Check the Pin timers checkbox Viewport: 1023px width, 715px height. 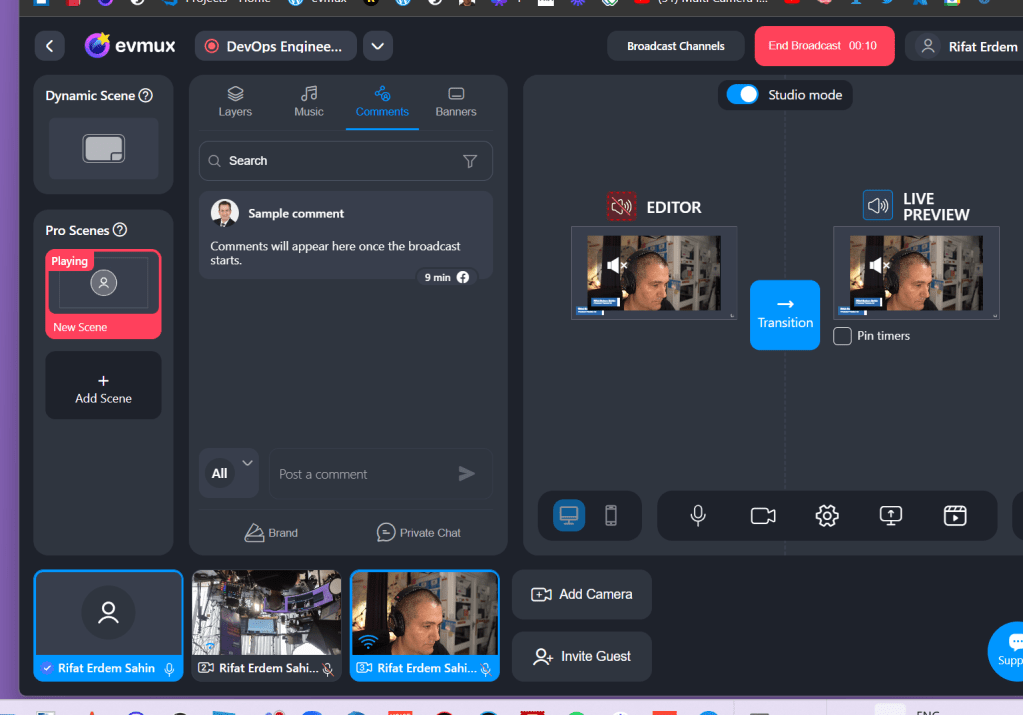842,336
